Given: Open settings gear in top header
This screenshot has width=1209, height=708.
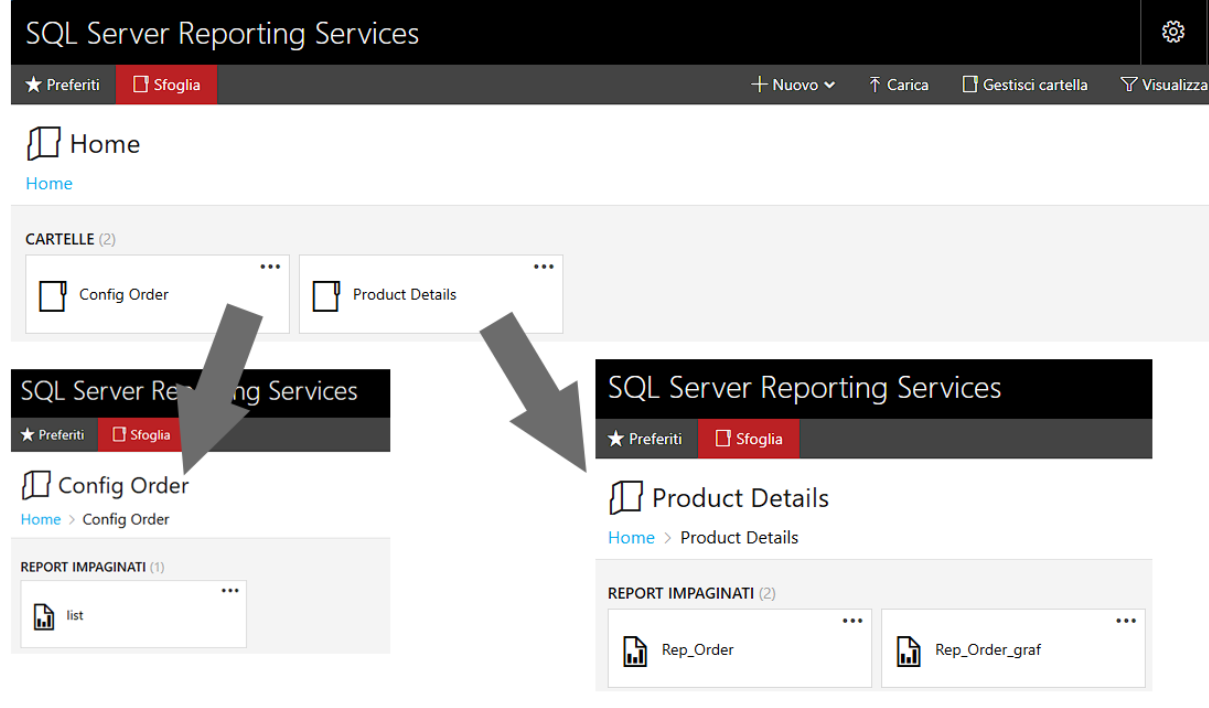Looking at the screenshot, I should coord(1173,32).
